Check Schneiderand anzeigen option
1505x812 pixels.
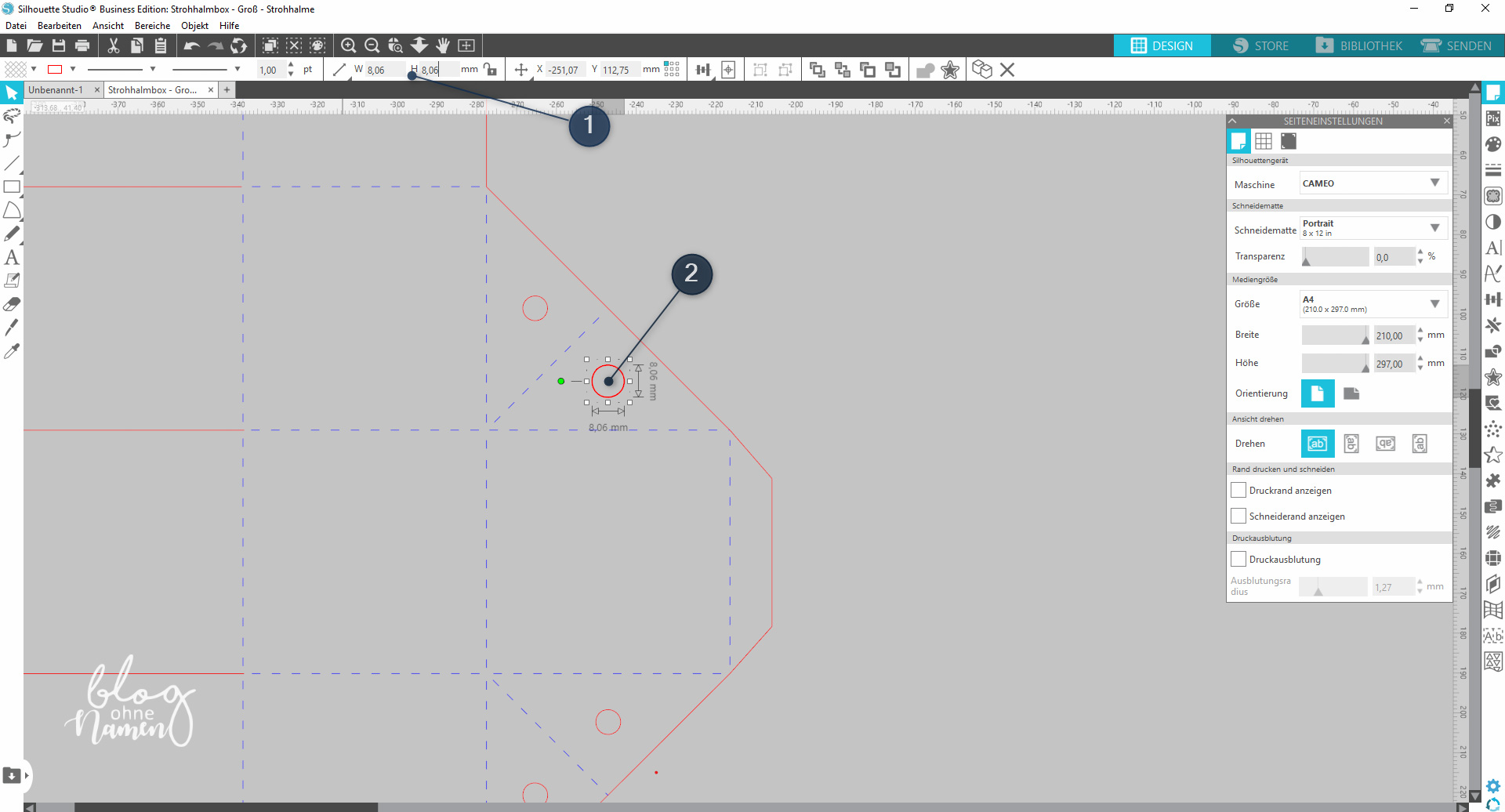(x=1238, y=517)
